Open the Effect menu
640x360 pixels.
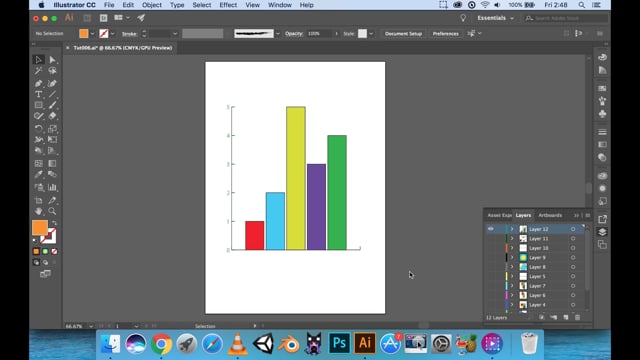coord(228,5)
